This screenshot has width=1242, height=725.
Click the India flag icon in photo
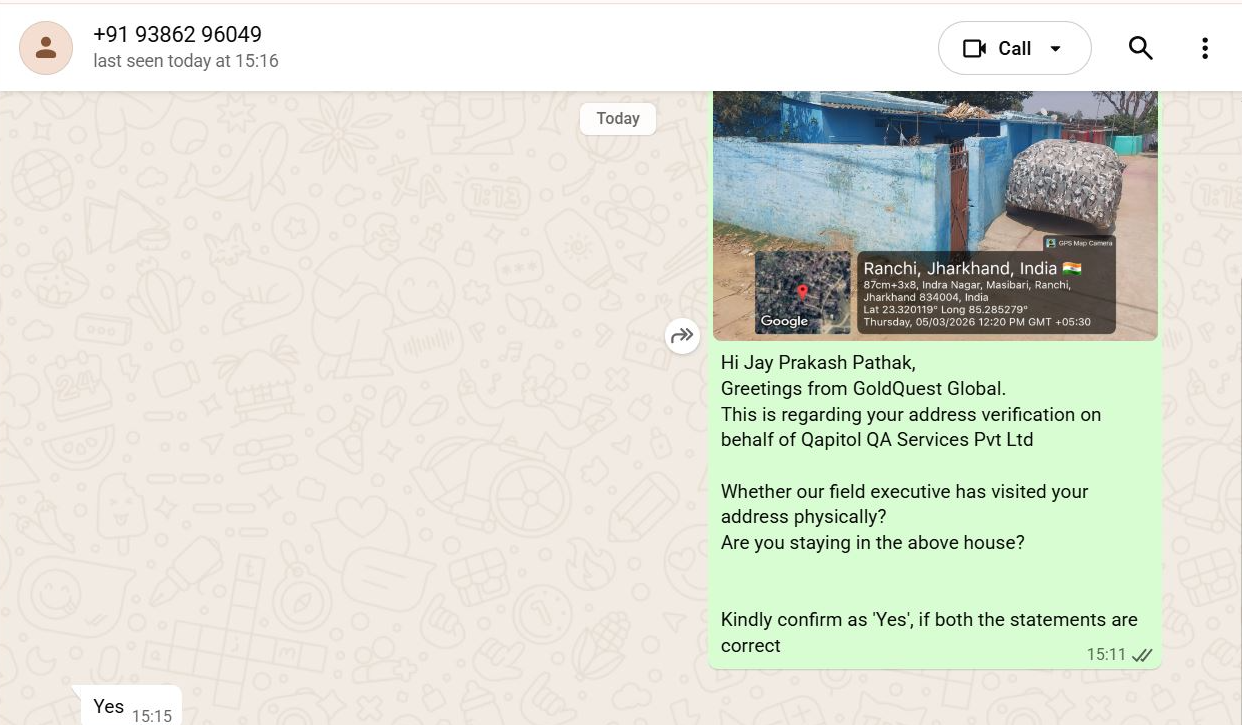[1072, 268]
